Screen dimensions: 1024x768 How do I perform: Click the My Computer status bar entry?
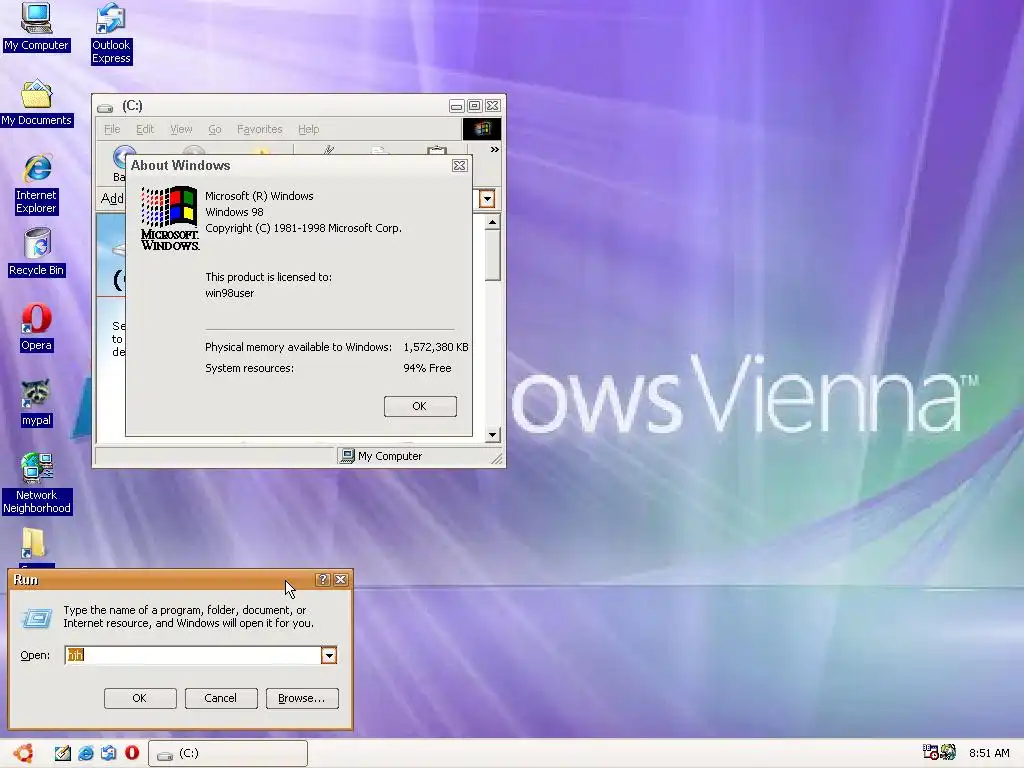(381, 456)
